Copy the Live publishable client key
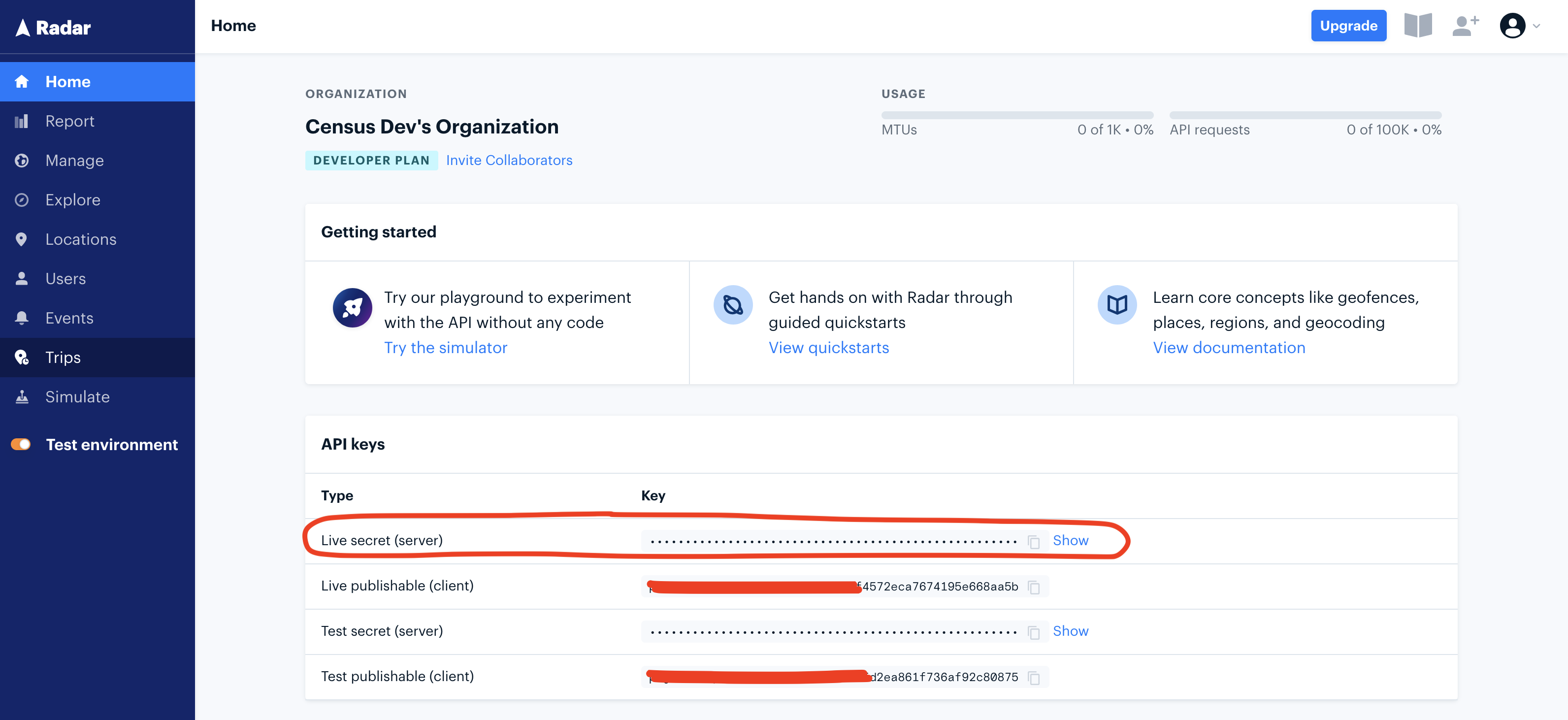 (1033, 587)
